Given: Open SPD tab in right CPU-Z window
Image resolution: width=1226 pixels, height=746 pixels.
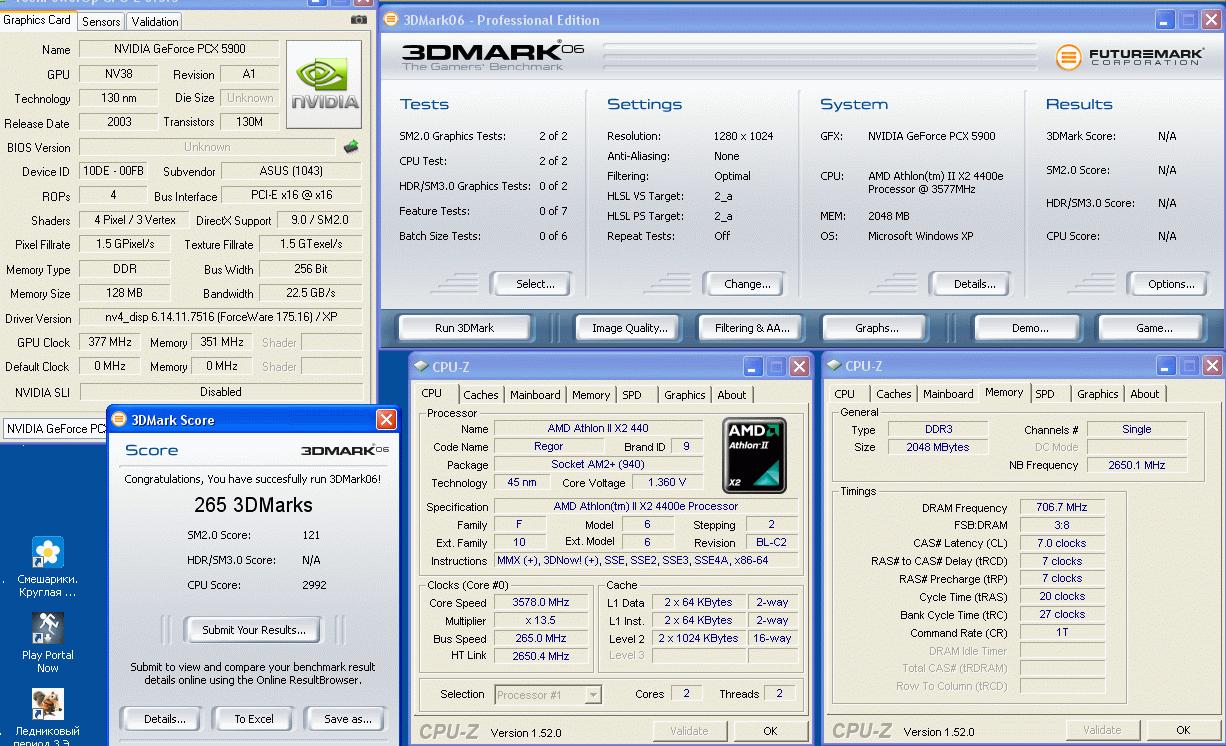Looking at the screenshot, I should 1045,394.
